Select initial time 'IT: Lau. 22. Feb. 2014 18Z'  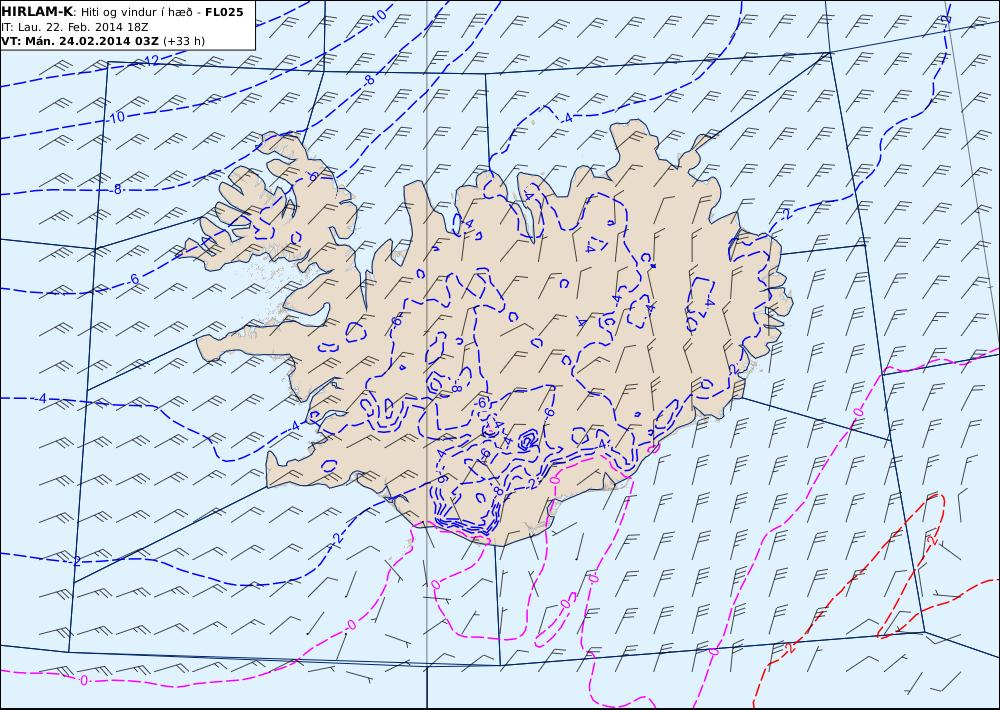click(x=75, y=27)
